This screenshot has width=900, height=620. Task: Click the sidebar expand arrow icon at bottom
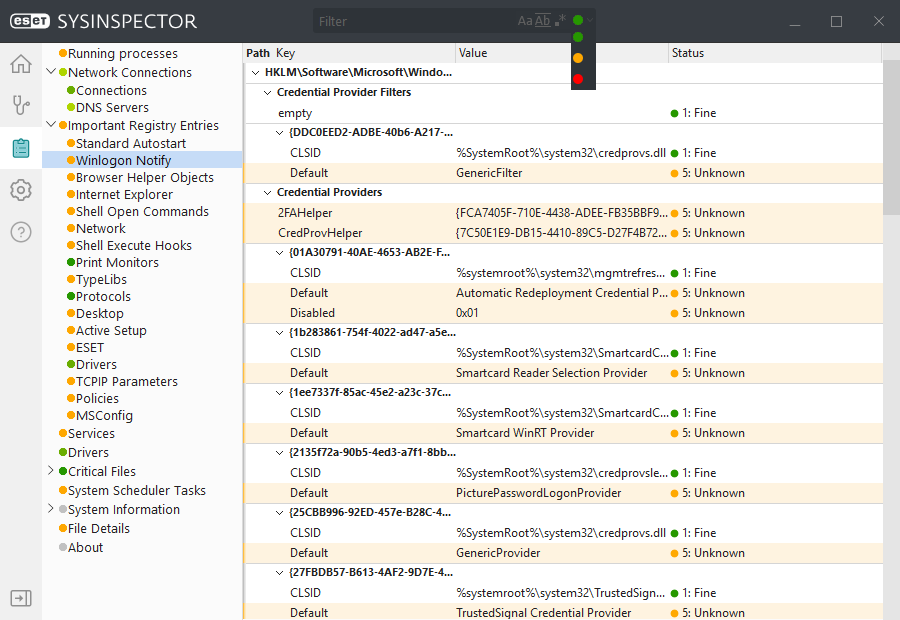(21, 598)
